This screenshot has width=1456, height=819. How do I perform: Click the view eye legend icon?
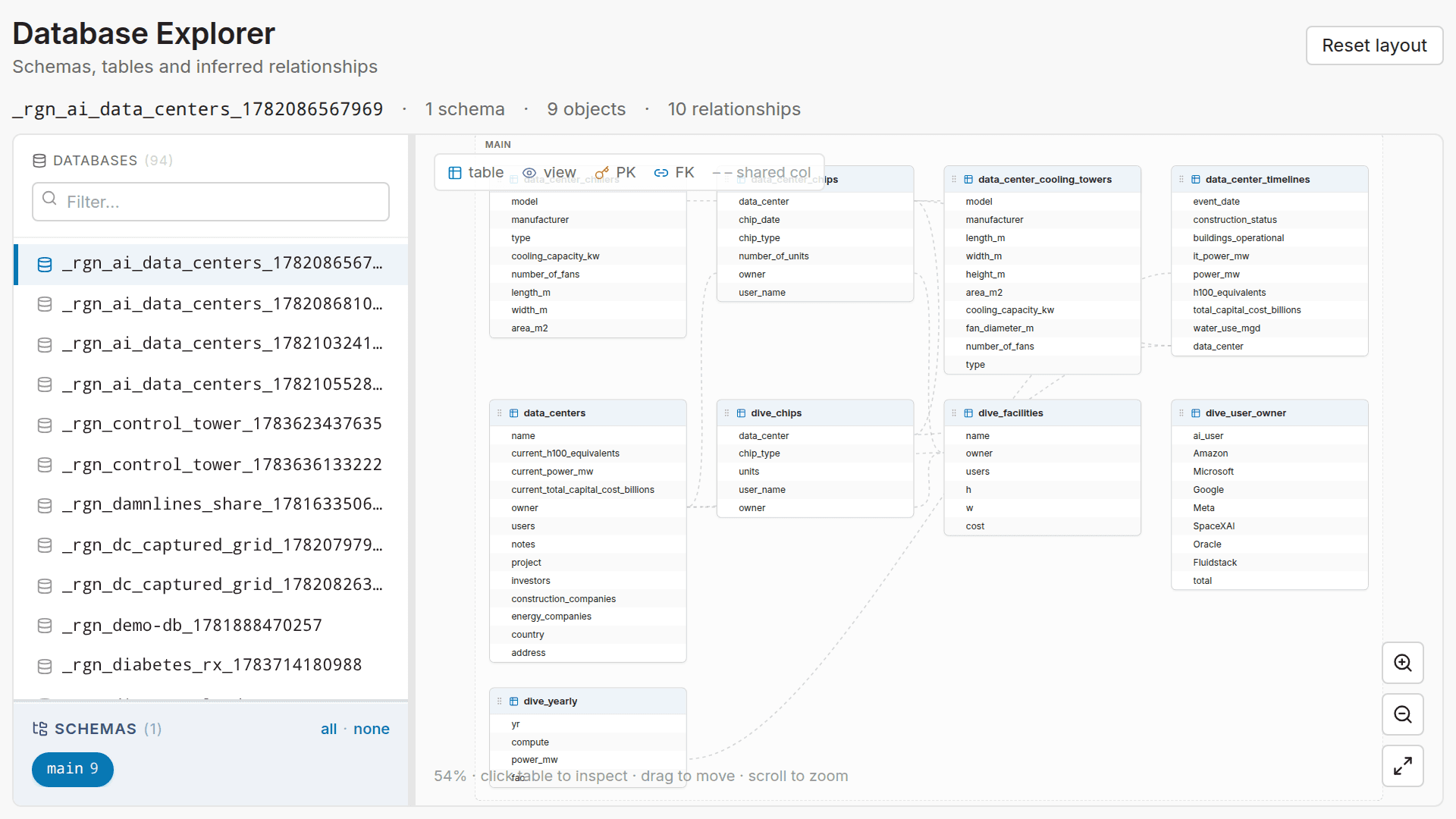click(x=529, y=173)
